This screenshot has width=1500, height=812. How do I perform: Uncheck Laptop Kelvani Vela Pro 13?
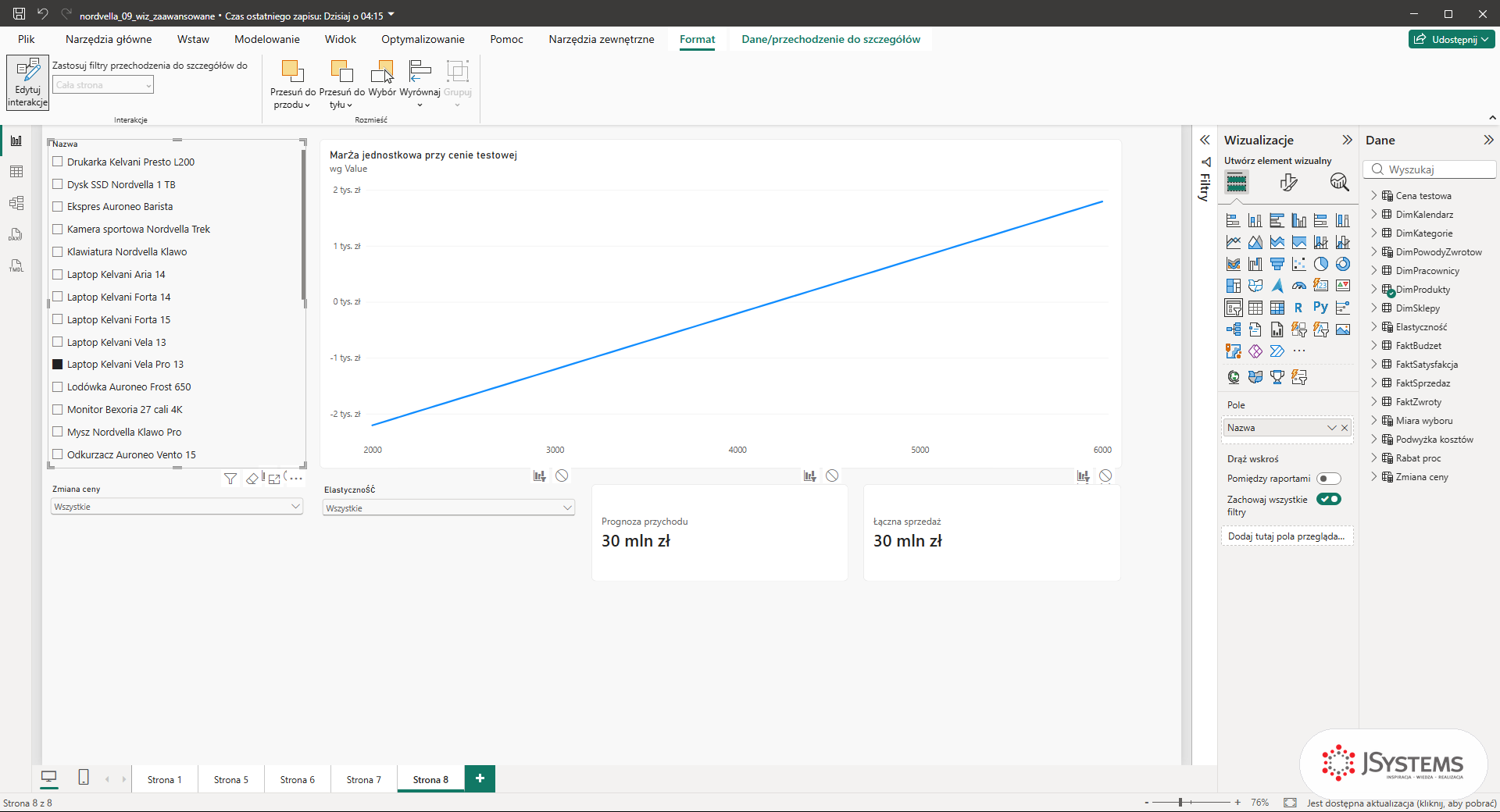pyautogui.click(x=57, y=364)
